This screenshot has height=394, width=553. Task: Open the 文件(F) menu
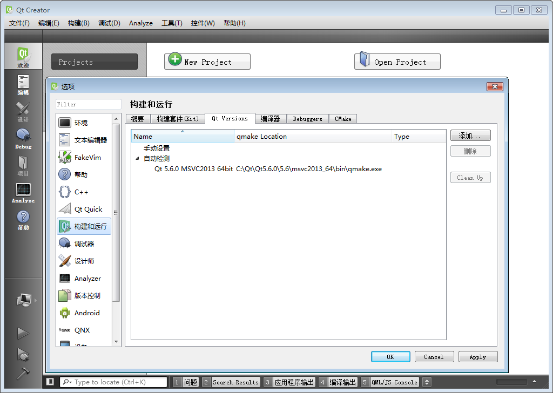pos(19,23)
